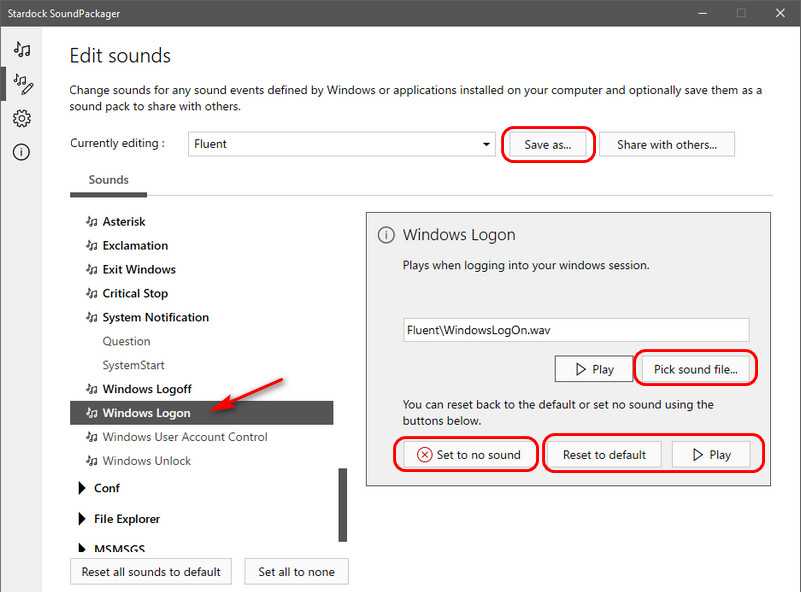Click the sound icon beside Critical Stop
The width and height of the screenshot is (801, 592).
pyautogui.click(x=92, y=294)
